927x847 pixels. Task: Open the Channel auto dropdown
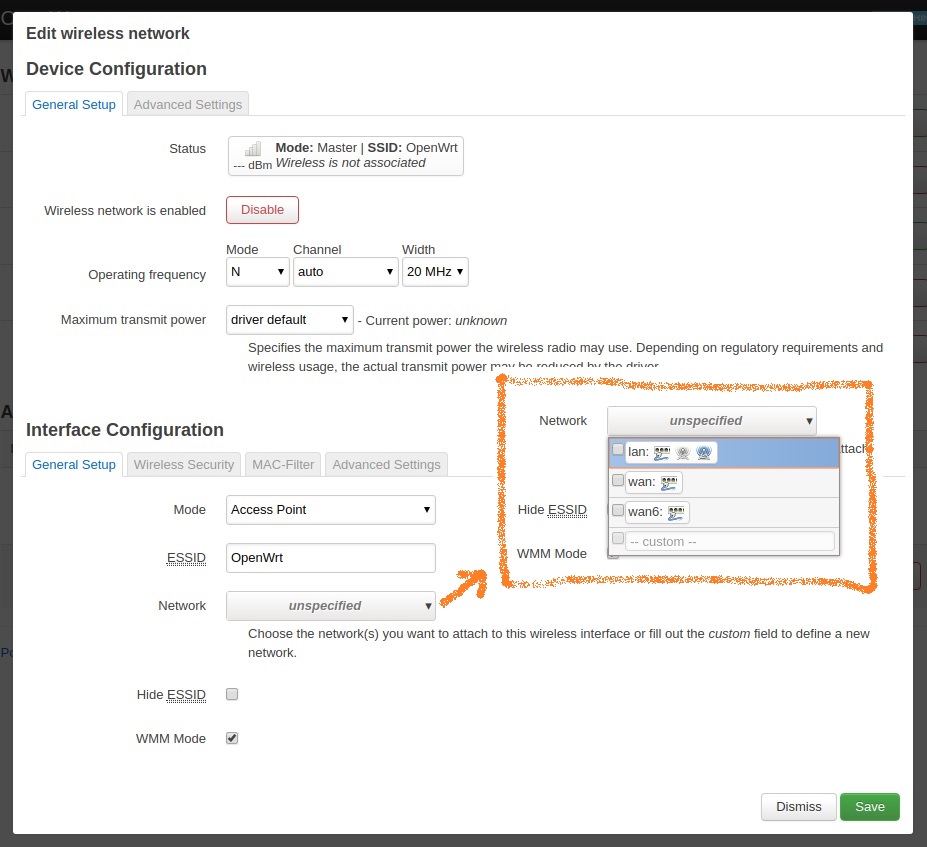tap(345, 272)
